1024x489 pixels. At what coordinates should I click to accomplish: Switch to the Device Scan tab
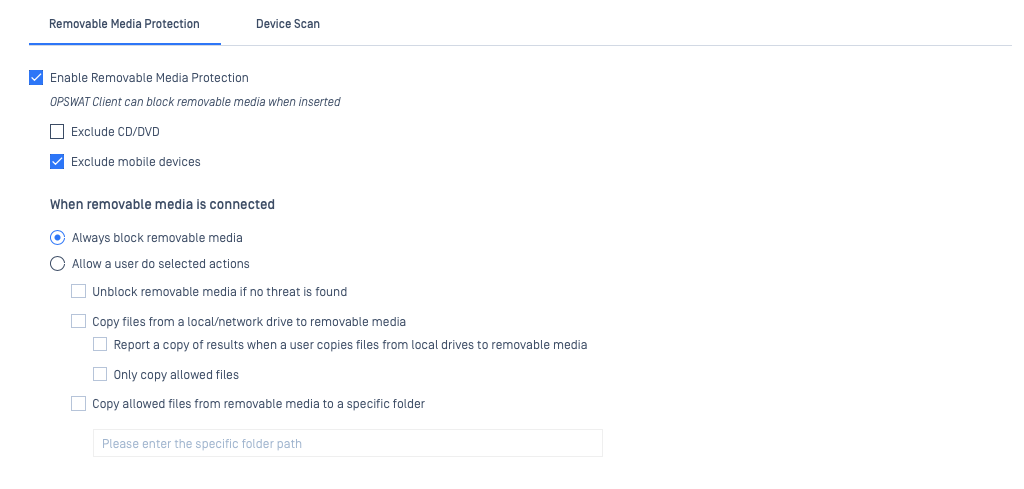pyautogui.click(x=287, y=24)
